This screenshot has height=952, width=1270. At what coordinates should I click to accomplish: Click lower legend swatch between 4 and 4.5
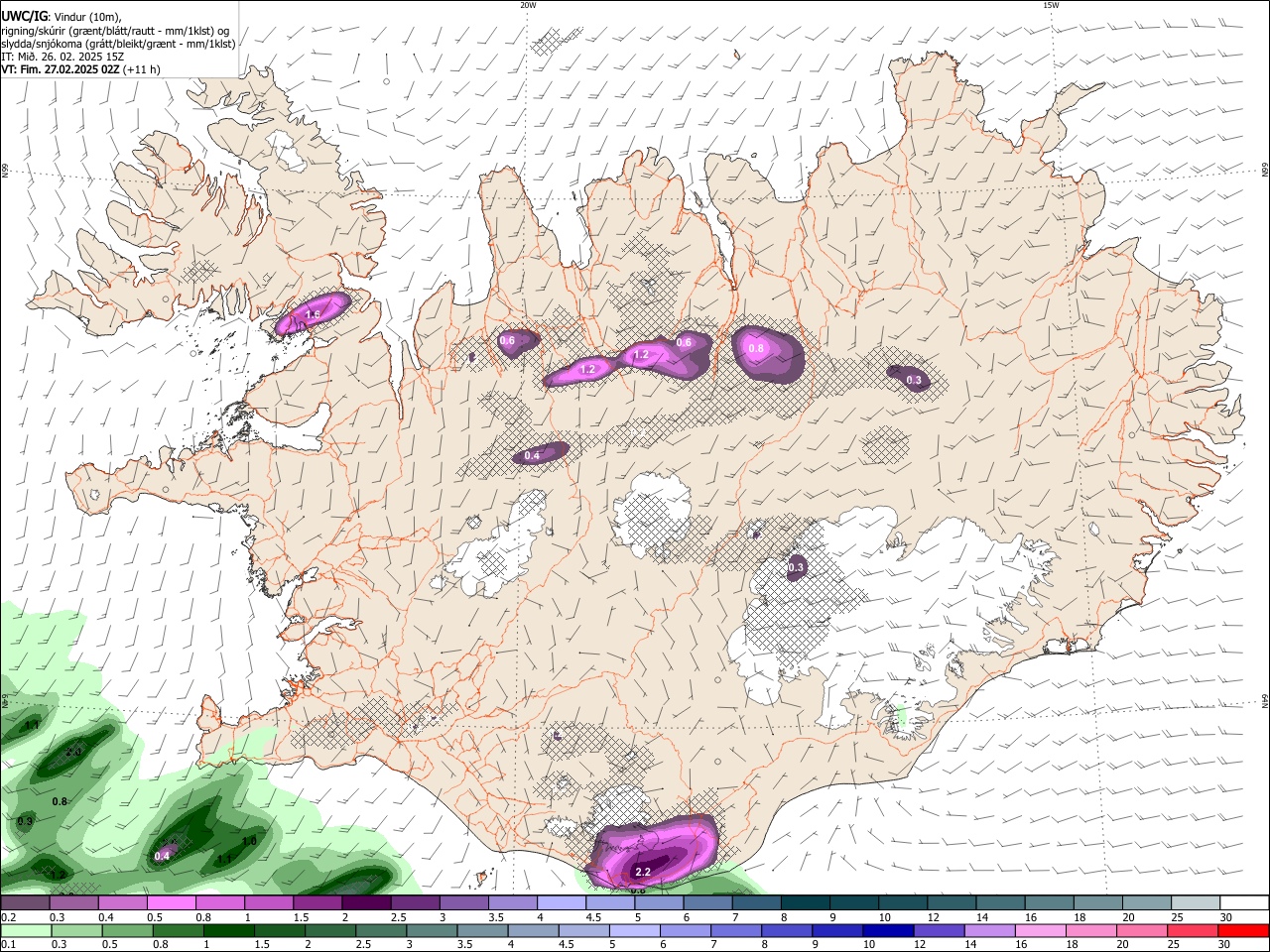click(534, 931)
